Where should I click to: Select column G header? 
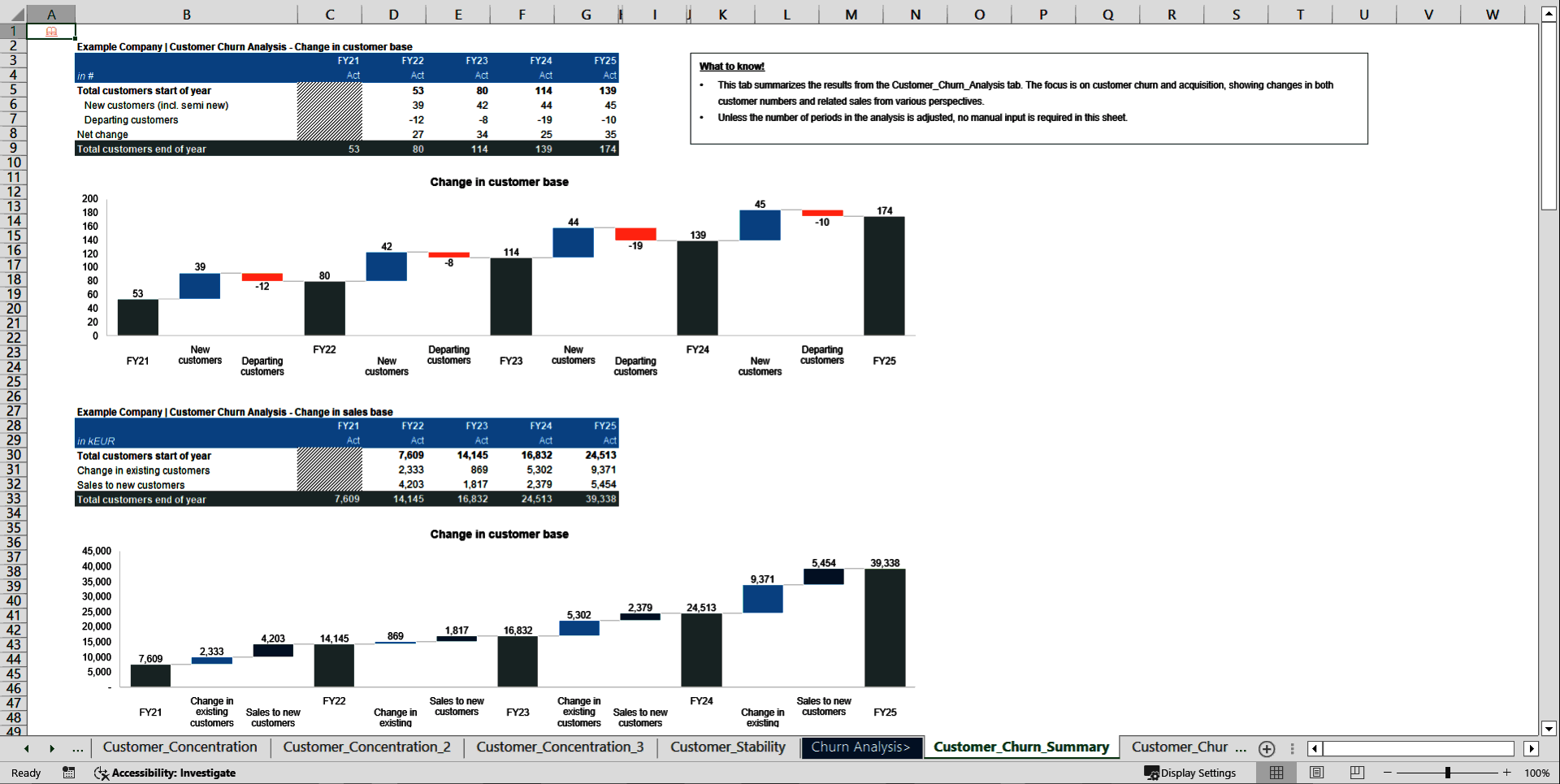point(585,14)
